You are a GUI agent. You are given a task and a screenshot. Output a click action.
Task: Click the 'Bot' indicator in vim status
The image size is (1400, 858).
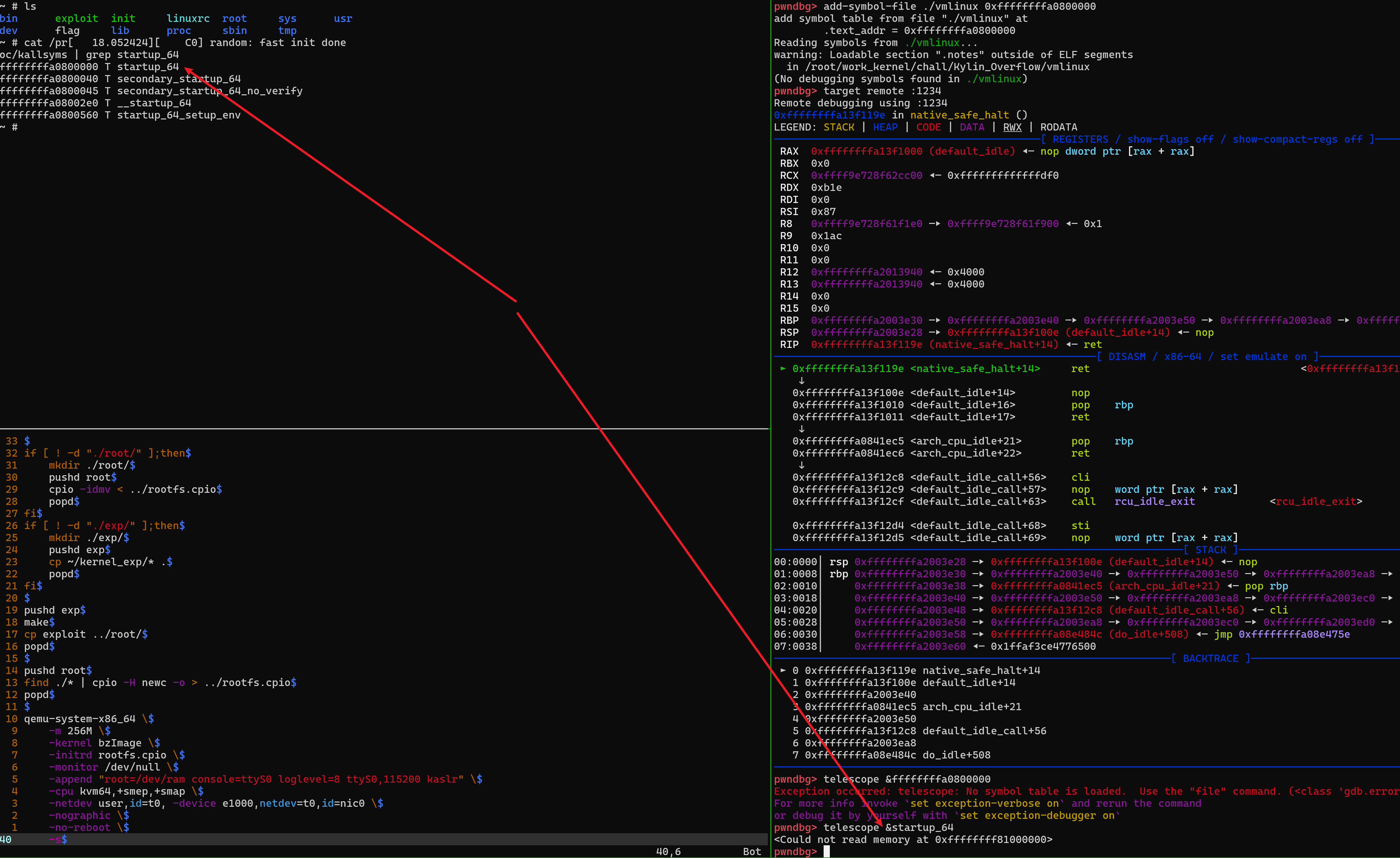tap(752, 852)
